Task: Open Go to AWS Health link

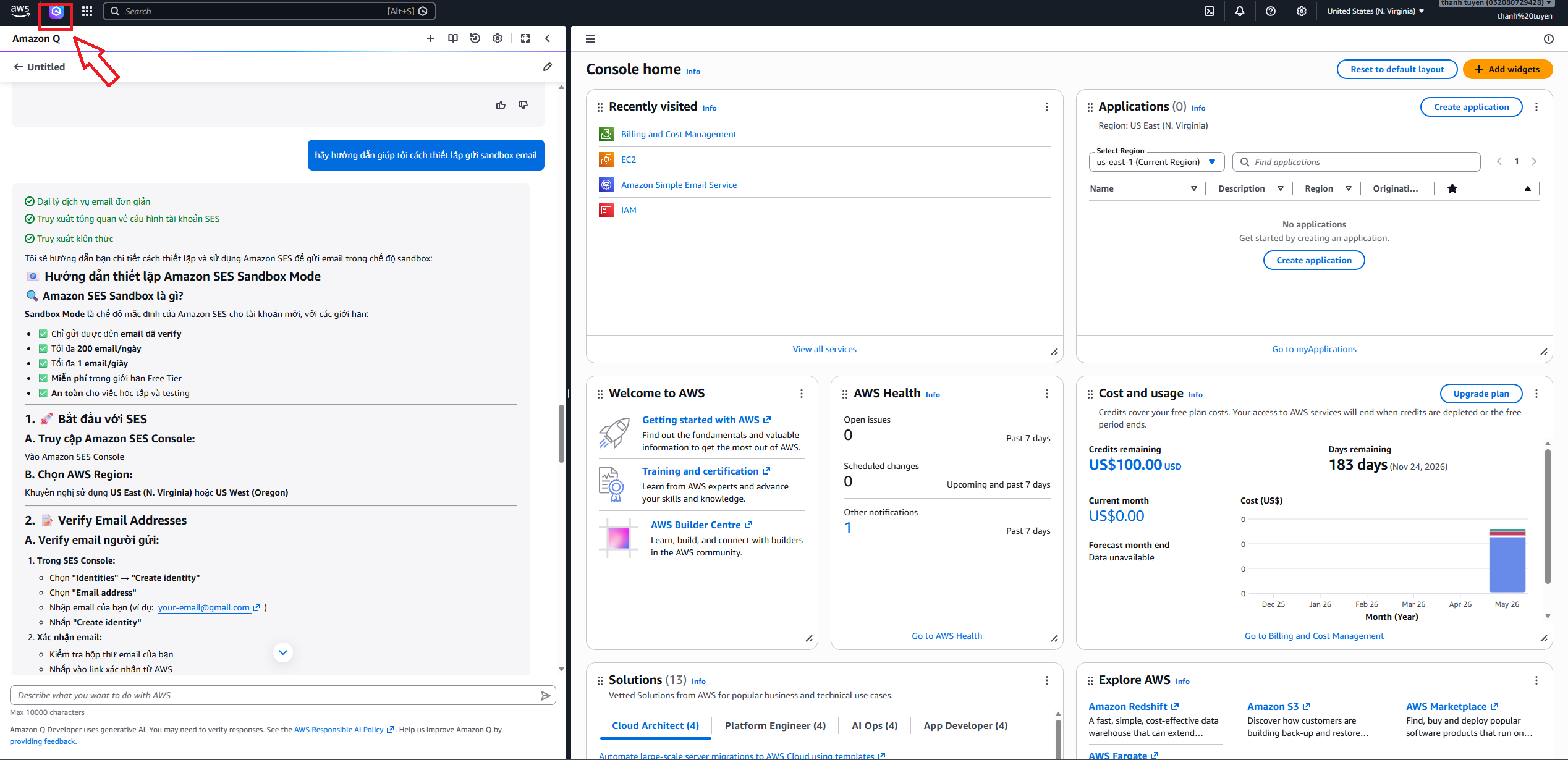Action: point(947,636)
